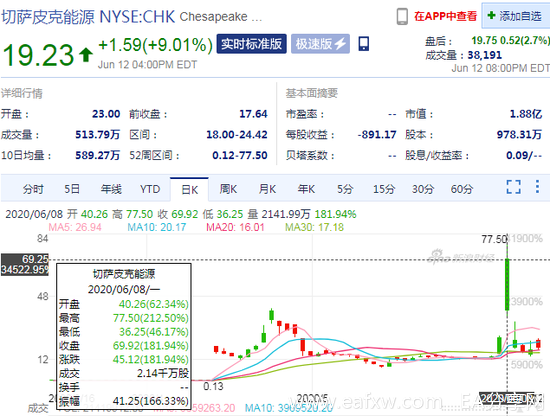Show the 60分 interval chart
The height and width of the screenshot is (416, 550).
(462, 189)
